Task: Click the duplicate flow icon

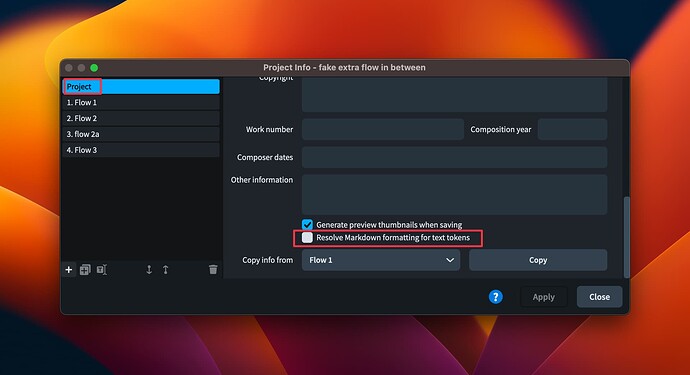Action: (85, 269)
